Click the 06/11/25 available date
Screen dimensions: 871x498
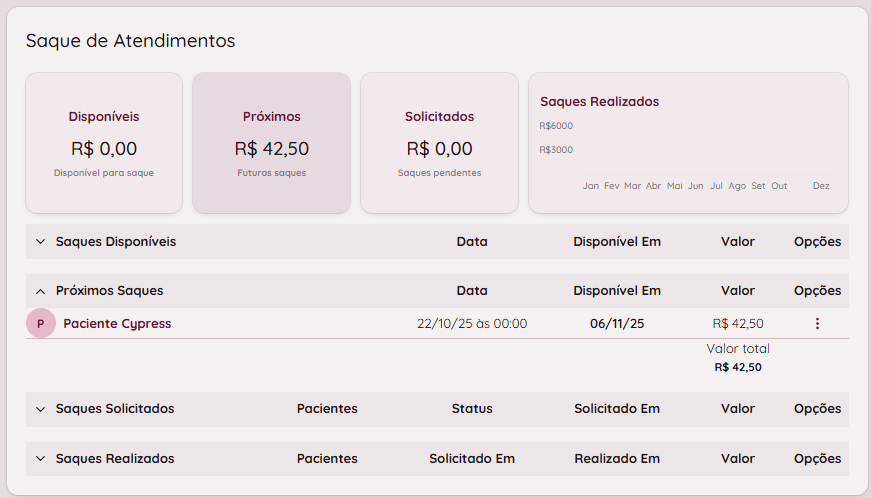tap(617, 324)
